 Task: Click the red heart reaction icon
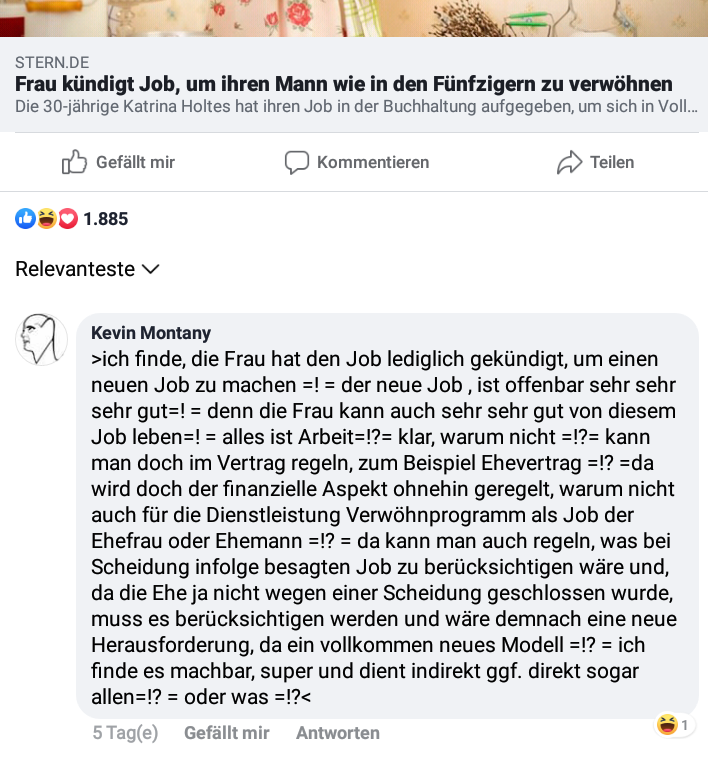(68, 219)
